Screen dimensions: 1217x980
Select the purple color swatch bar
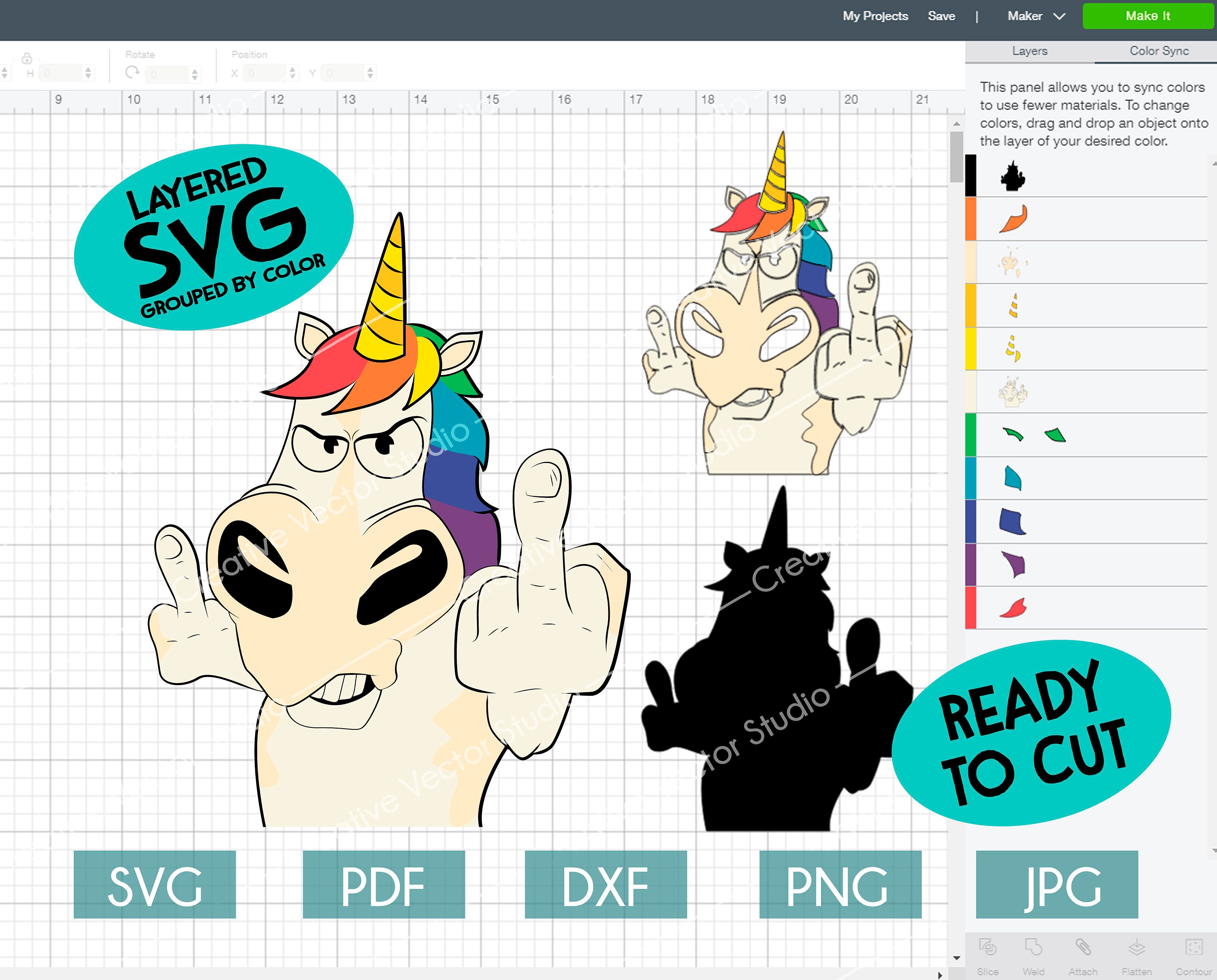coord(971,564)
